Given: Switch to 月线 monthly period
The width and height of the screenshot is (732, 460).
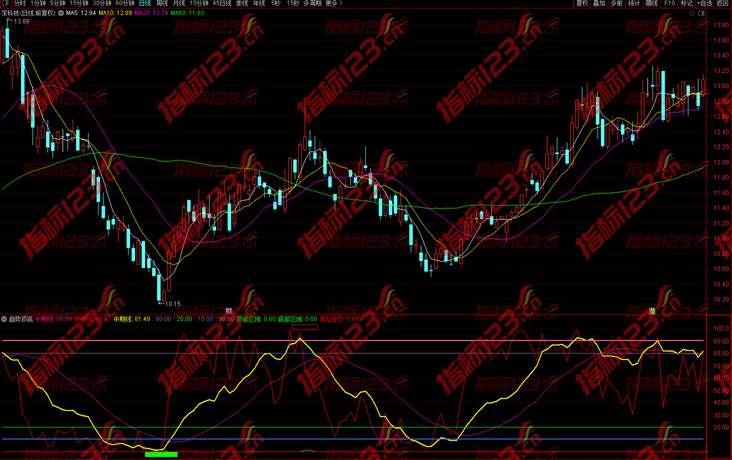Looking at the screenshot, I should [180, 4].
